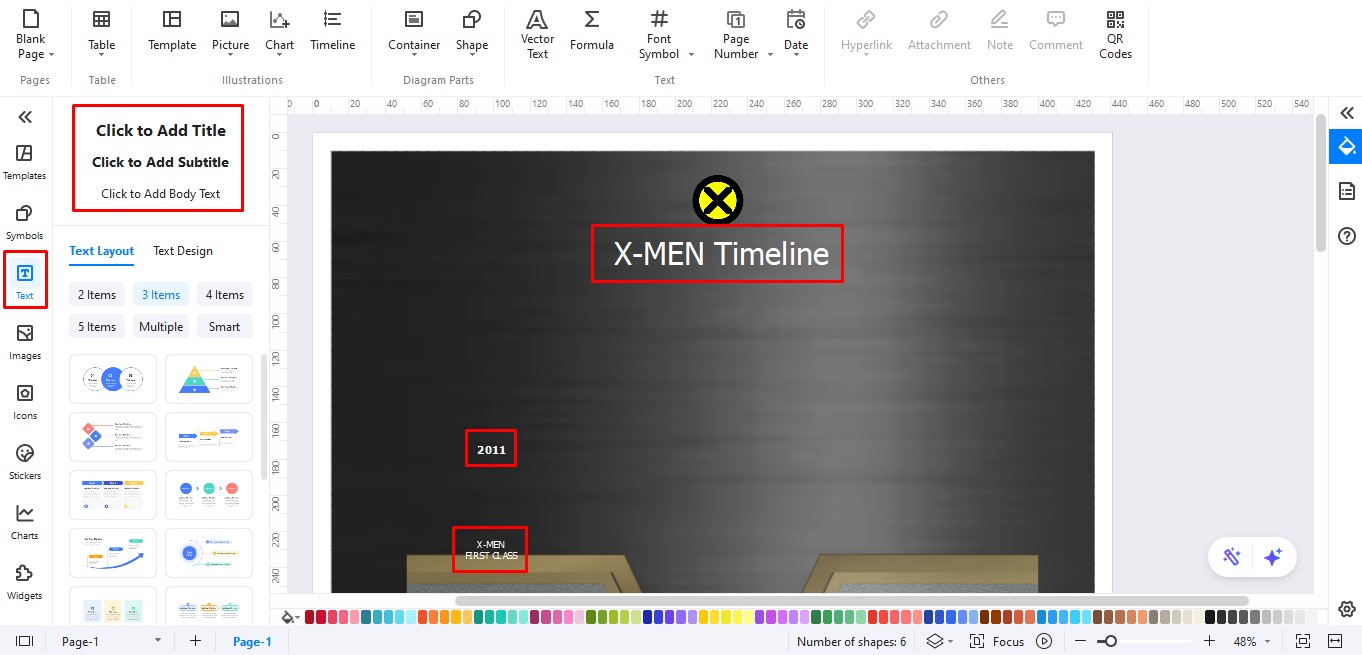The width and height of the screenshot is (1362, 655).
Task: Insert QR Codes
Action: (x=1115, y=35)
